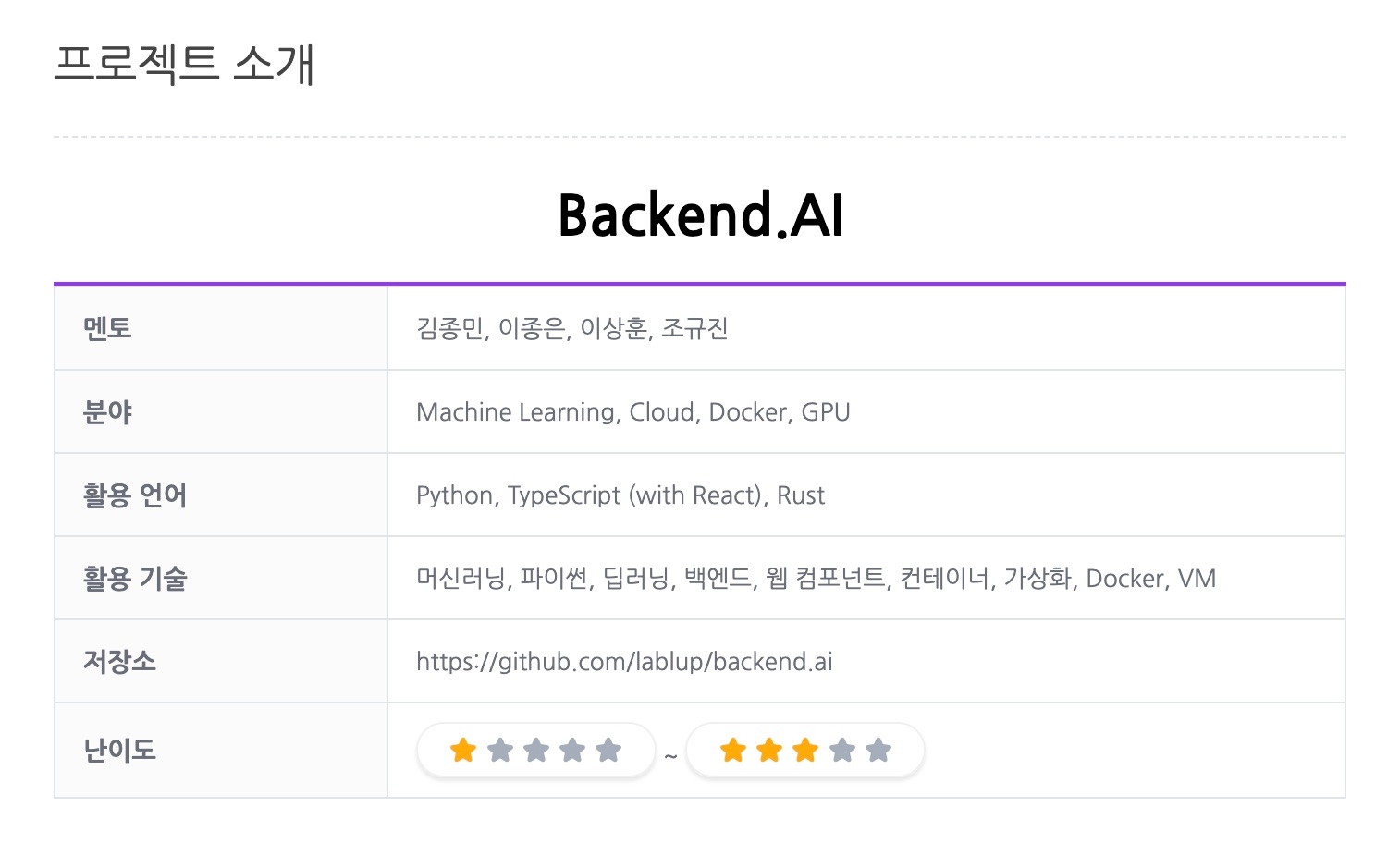
Task: Click the 난이도 row label
Action: click(119, 750)
